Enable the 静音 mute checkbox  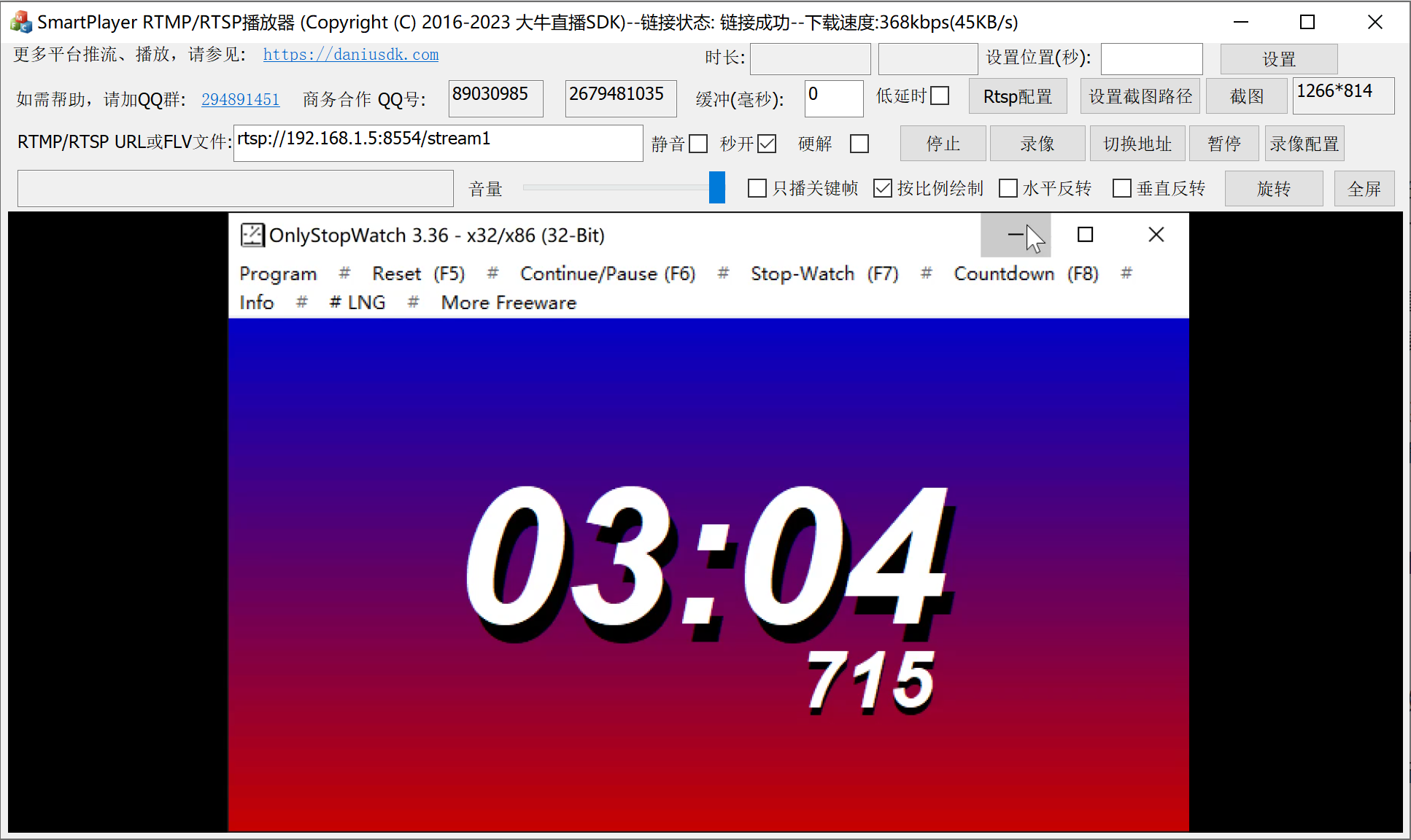[x=698, y=144]
